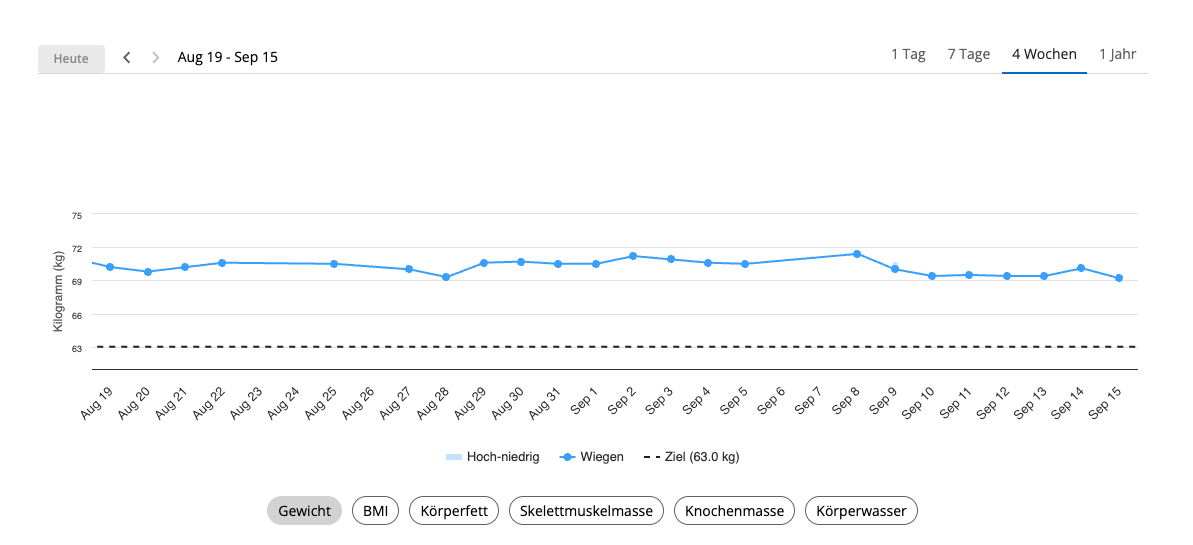Switch to the 7 Tage view
Viewport: 1193px width, 545px height.
[968, 55]
